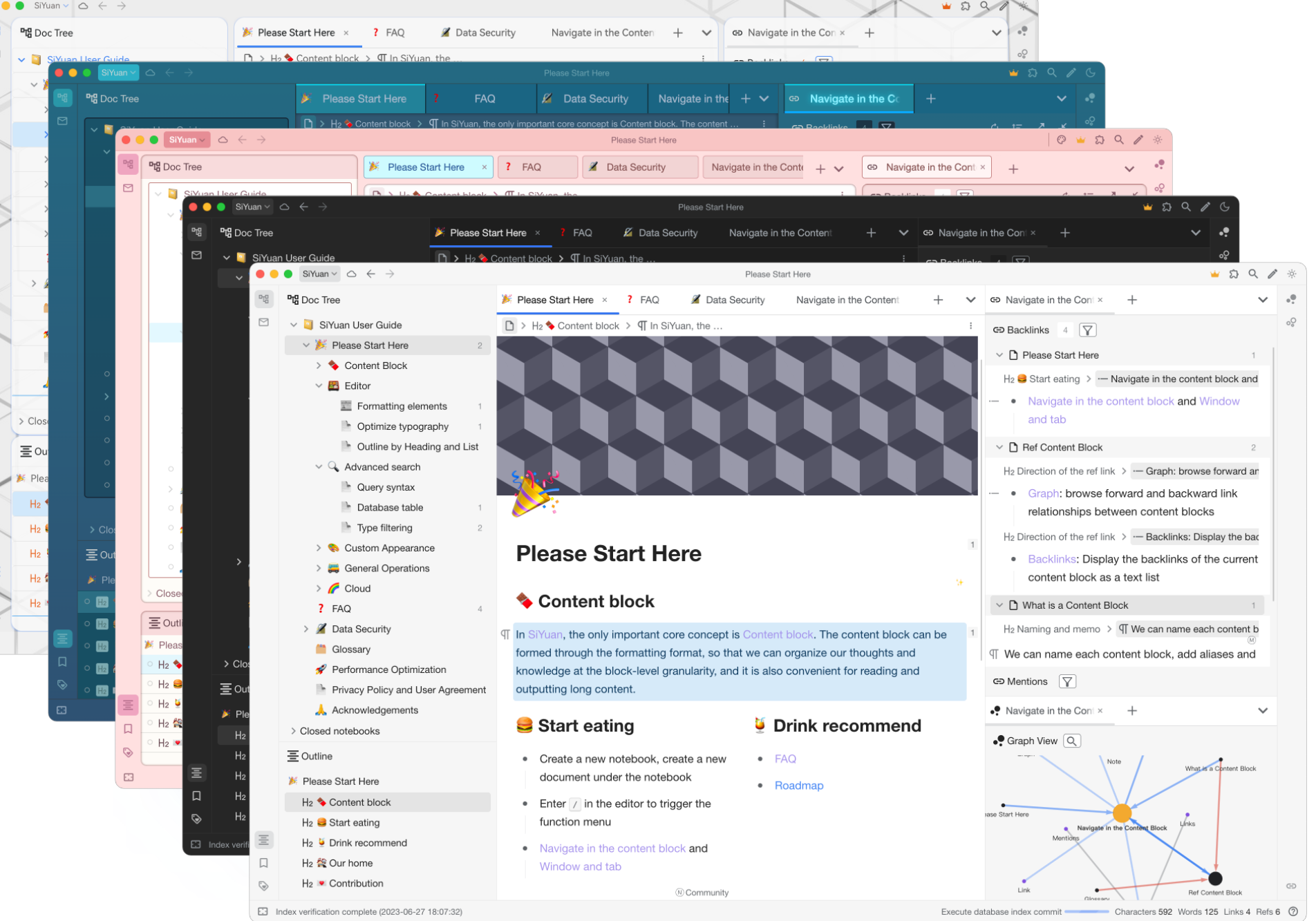Open the Bookmark dock icon in front window
The image size is (1316, 921).
(264, 863)
